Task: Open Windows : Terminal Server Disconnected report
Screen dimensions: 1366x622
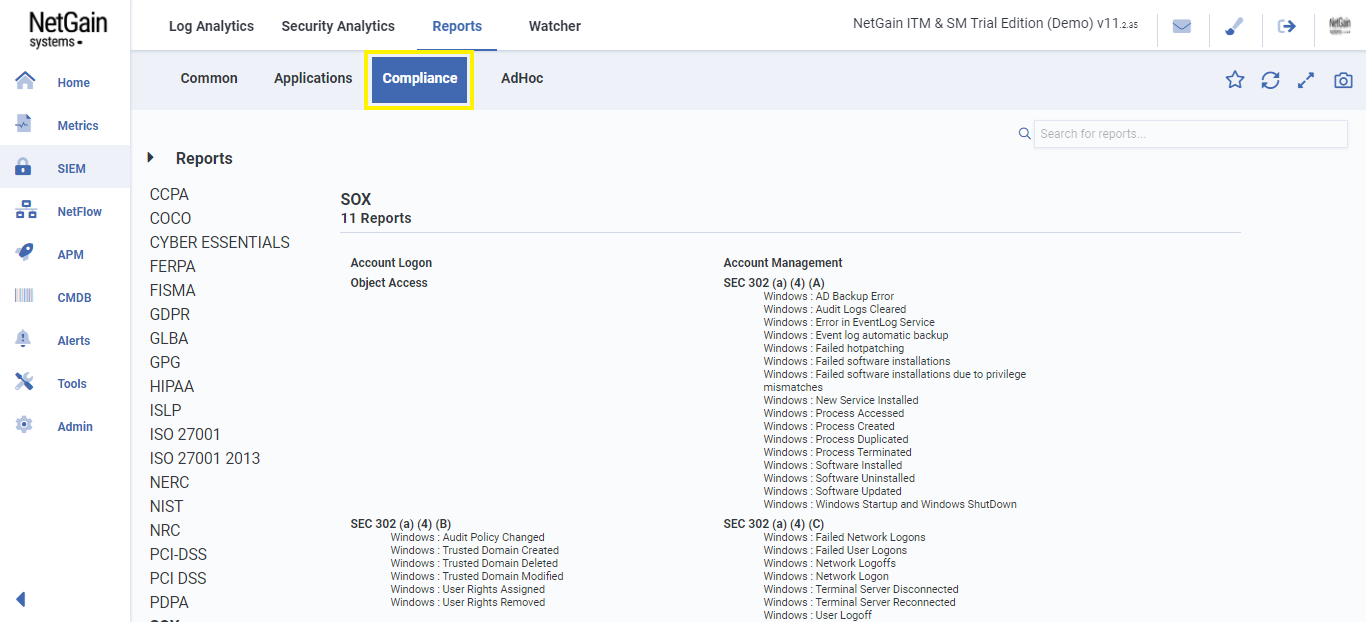Action: tap(861, 589)
